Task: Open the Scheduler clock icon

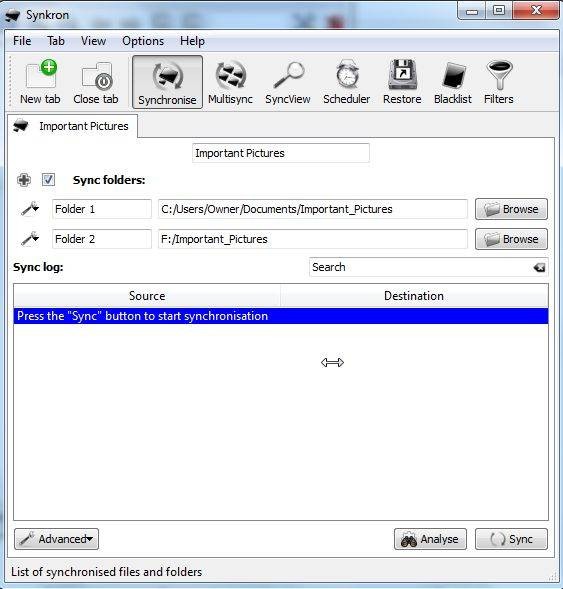Action: pos(346,82)
